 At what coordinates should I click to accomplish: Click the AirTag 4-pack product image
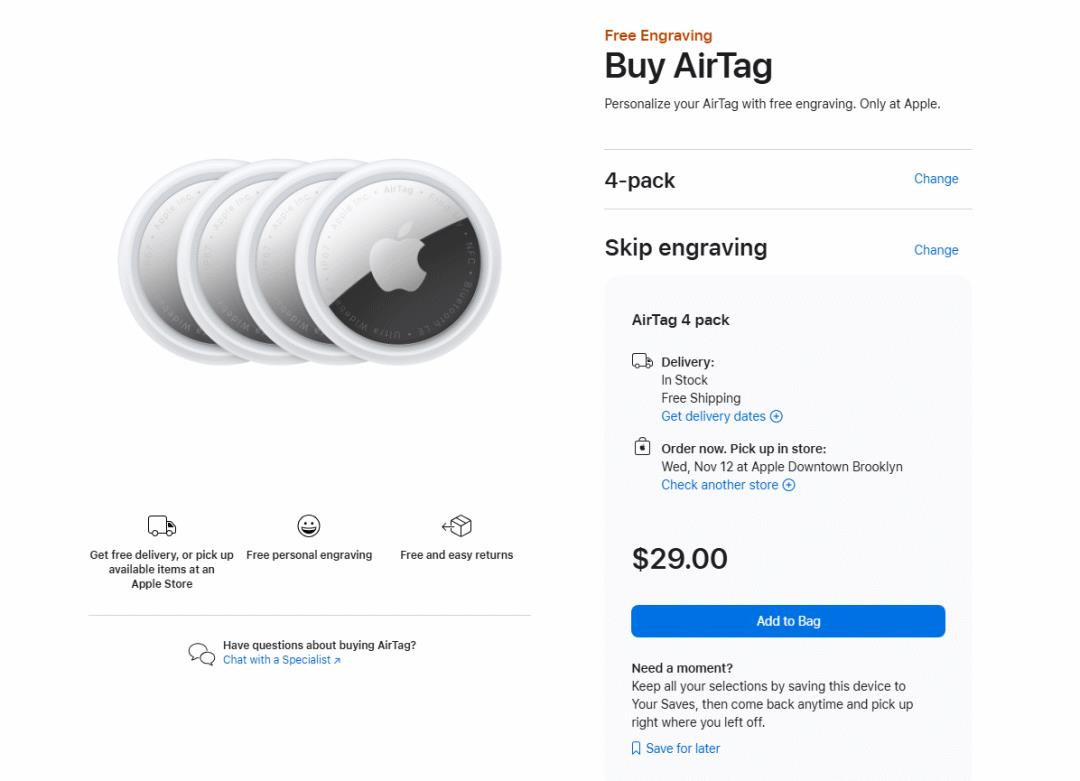[x=310, y=262]
